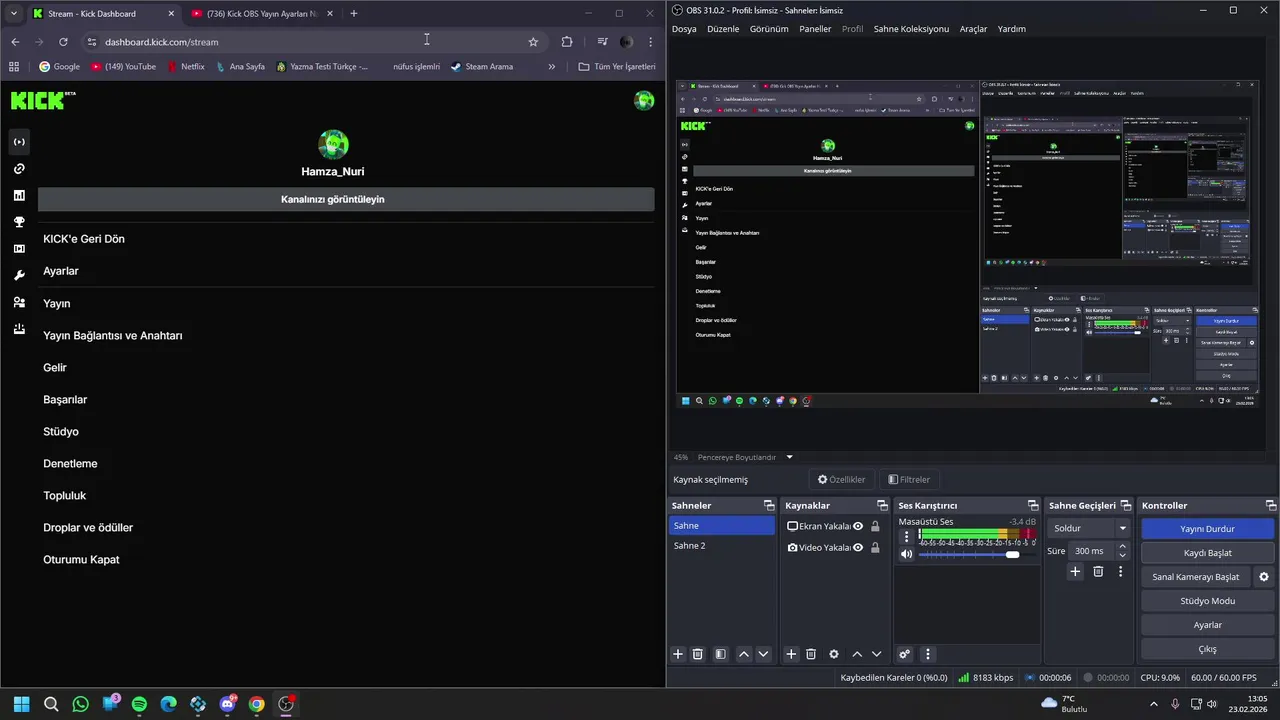Decrease transition duration with down arrow

[x=1122, y=555]
